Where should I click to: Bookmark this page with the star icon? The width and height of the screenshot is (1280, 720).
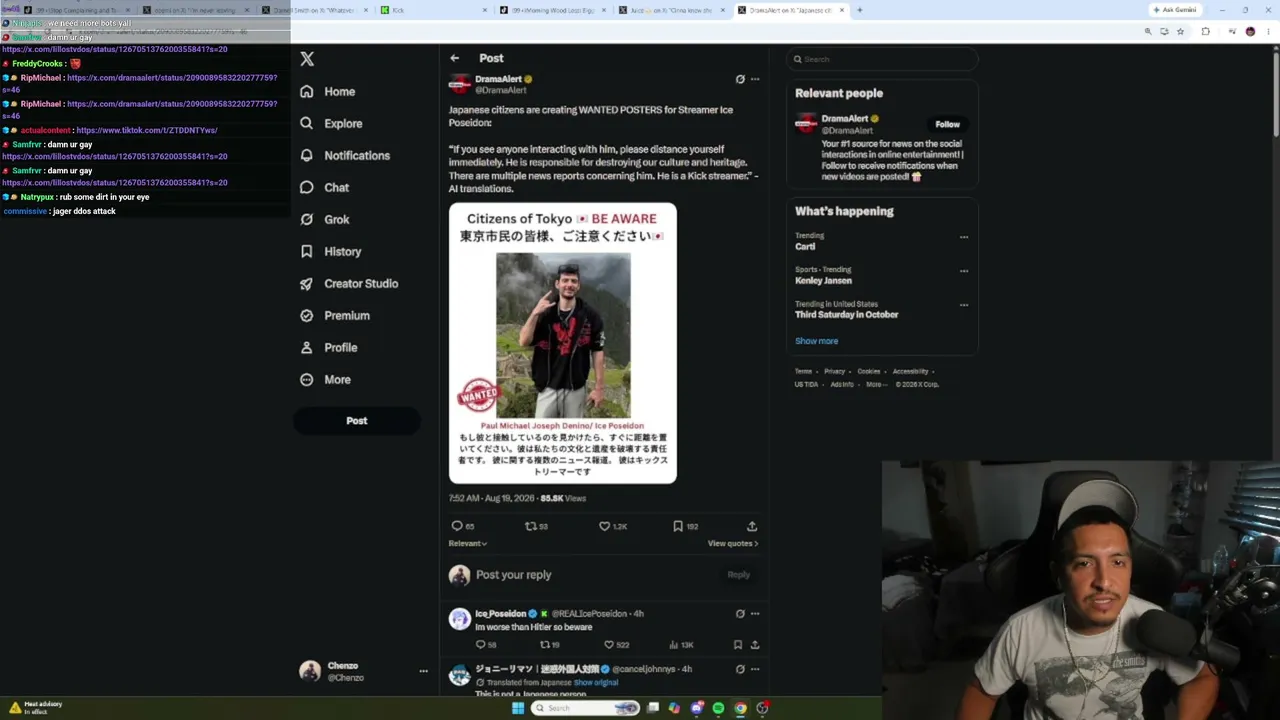pyautogui.click(x=1180, y=31)
